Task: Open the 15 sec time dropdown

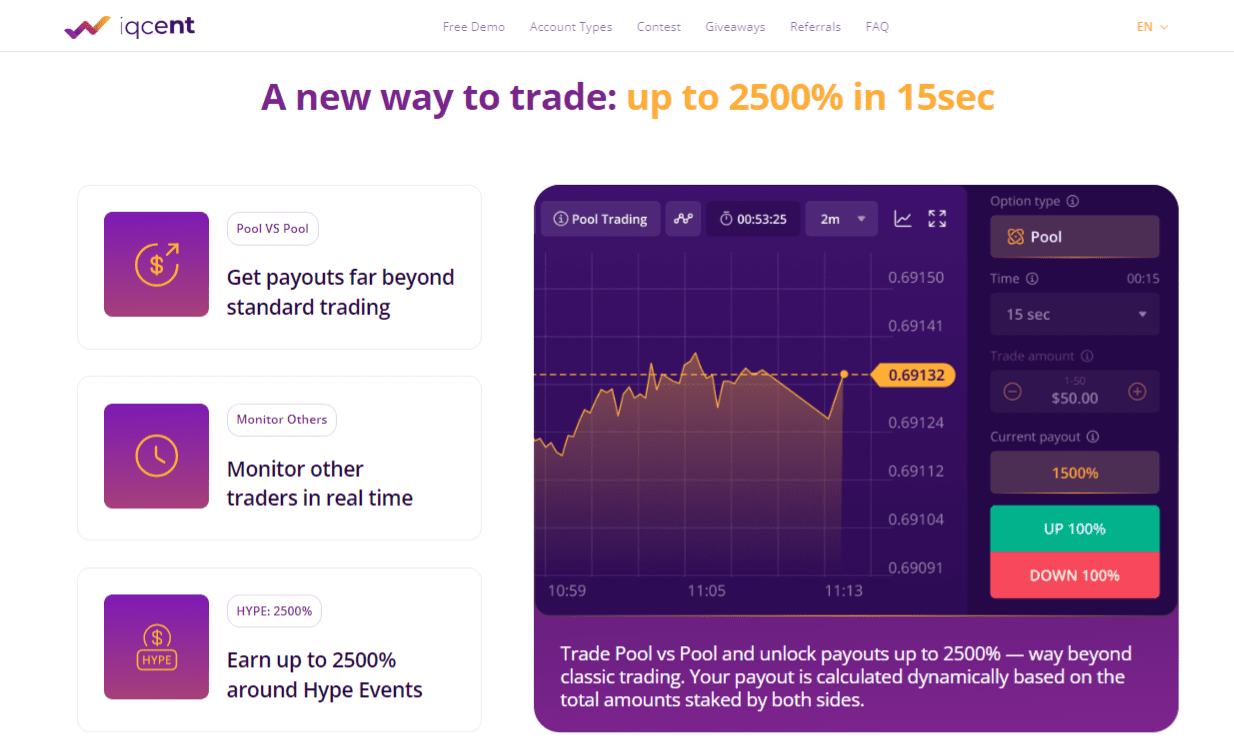Action: point(1075,315)
